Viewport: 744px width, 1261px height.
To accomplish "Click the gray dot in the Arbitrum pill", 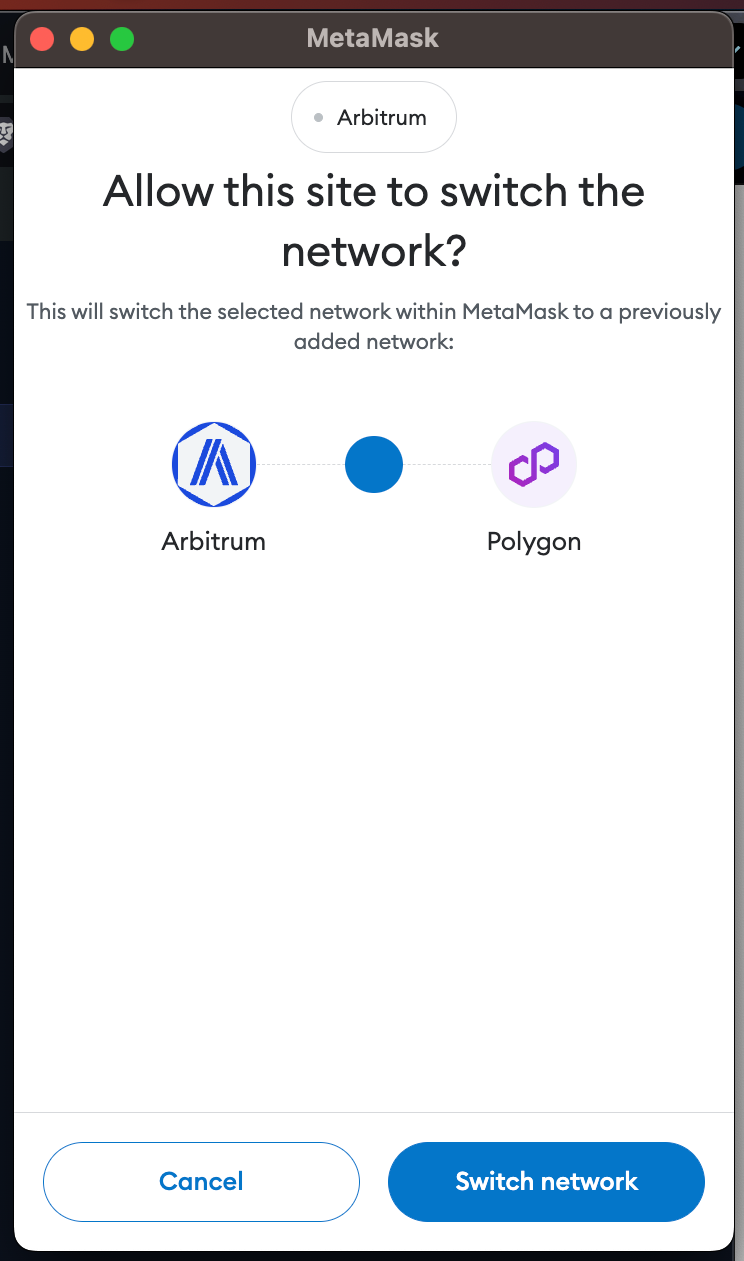I will pyautogui.click(x=318, y=118).
